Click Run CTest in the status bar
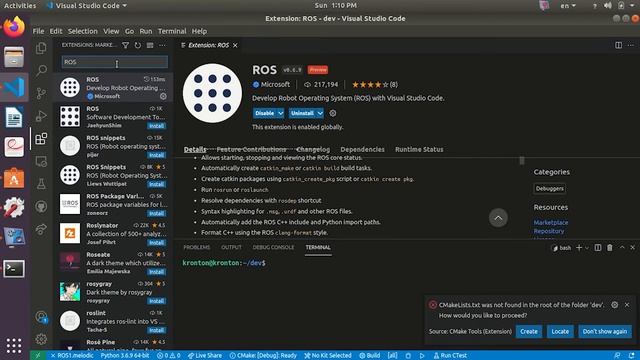Viewport: 640px width, 360px height. 450,356
